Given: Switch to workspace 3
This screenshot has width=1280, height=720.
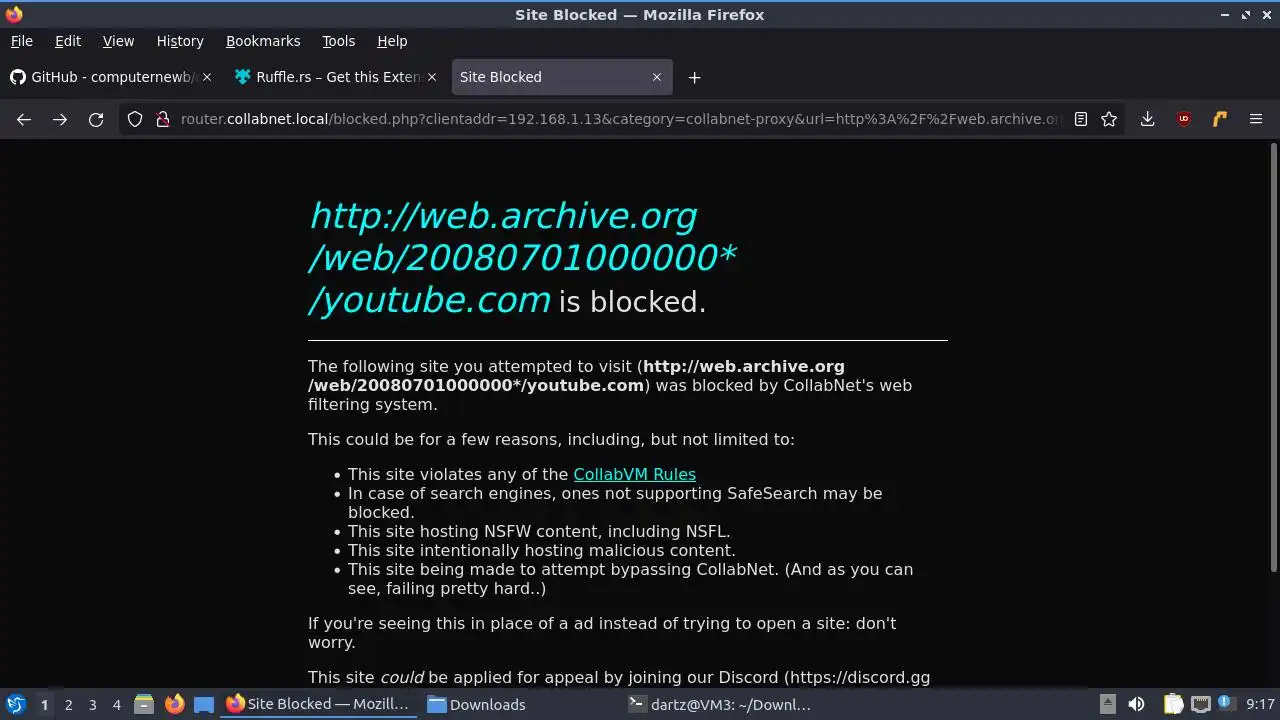Looking at the screenshot, I should click(x=92, y=704).
